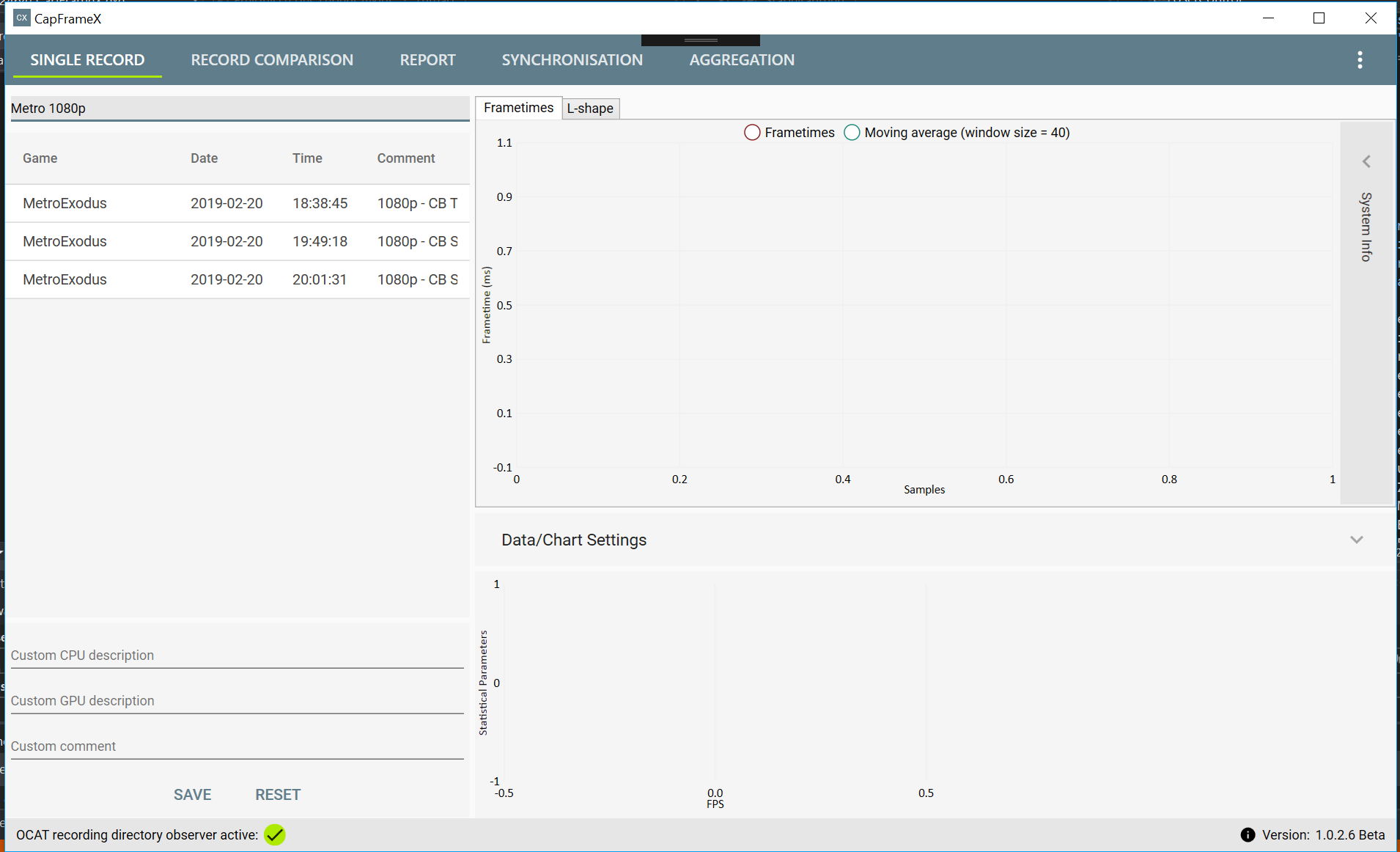Image resolution: width=1400 pixels, height=852 pixels.
Task: Sort records by Time column header
Action: click(x=307, y=158)
